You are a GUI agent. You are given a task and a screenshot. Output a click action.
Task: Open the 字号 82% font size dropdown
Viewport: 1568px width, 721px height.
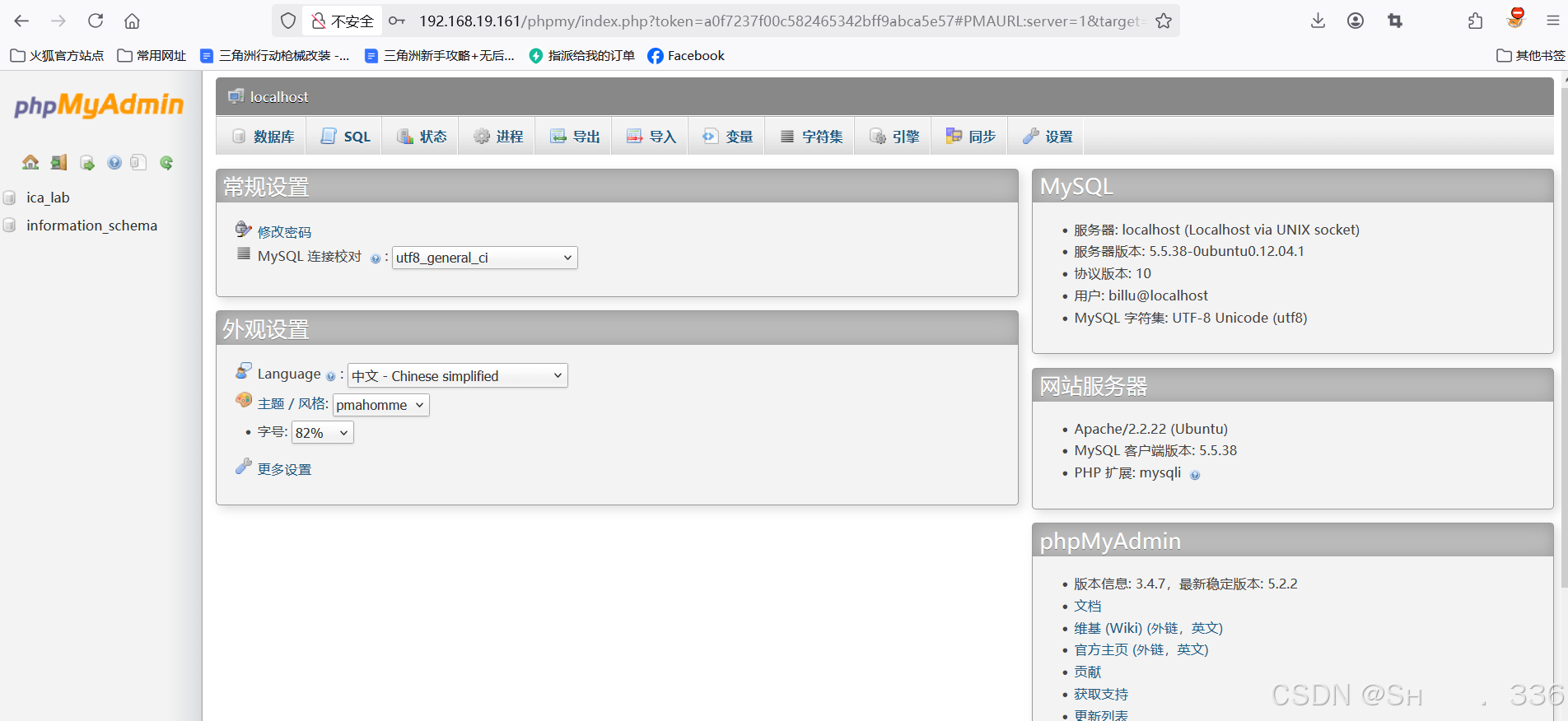tap(323, 433)
